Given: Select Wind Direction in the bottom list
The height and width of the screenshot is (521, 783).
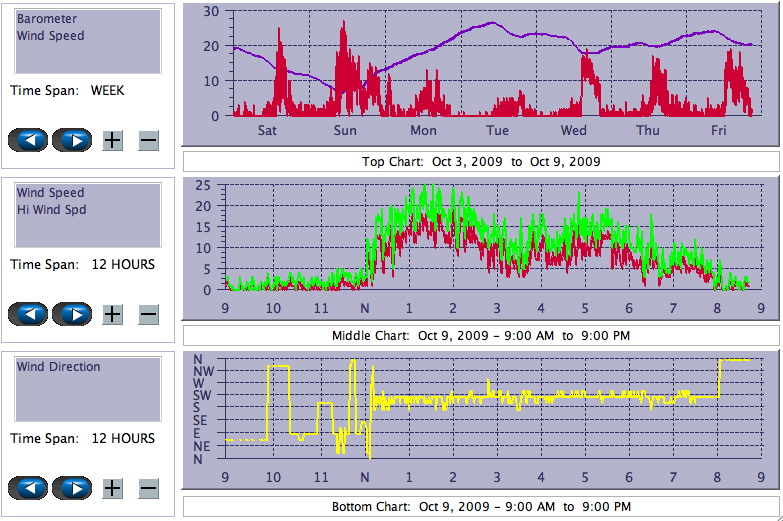Looking at the screenshot, I should click(x=58, y=367).
